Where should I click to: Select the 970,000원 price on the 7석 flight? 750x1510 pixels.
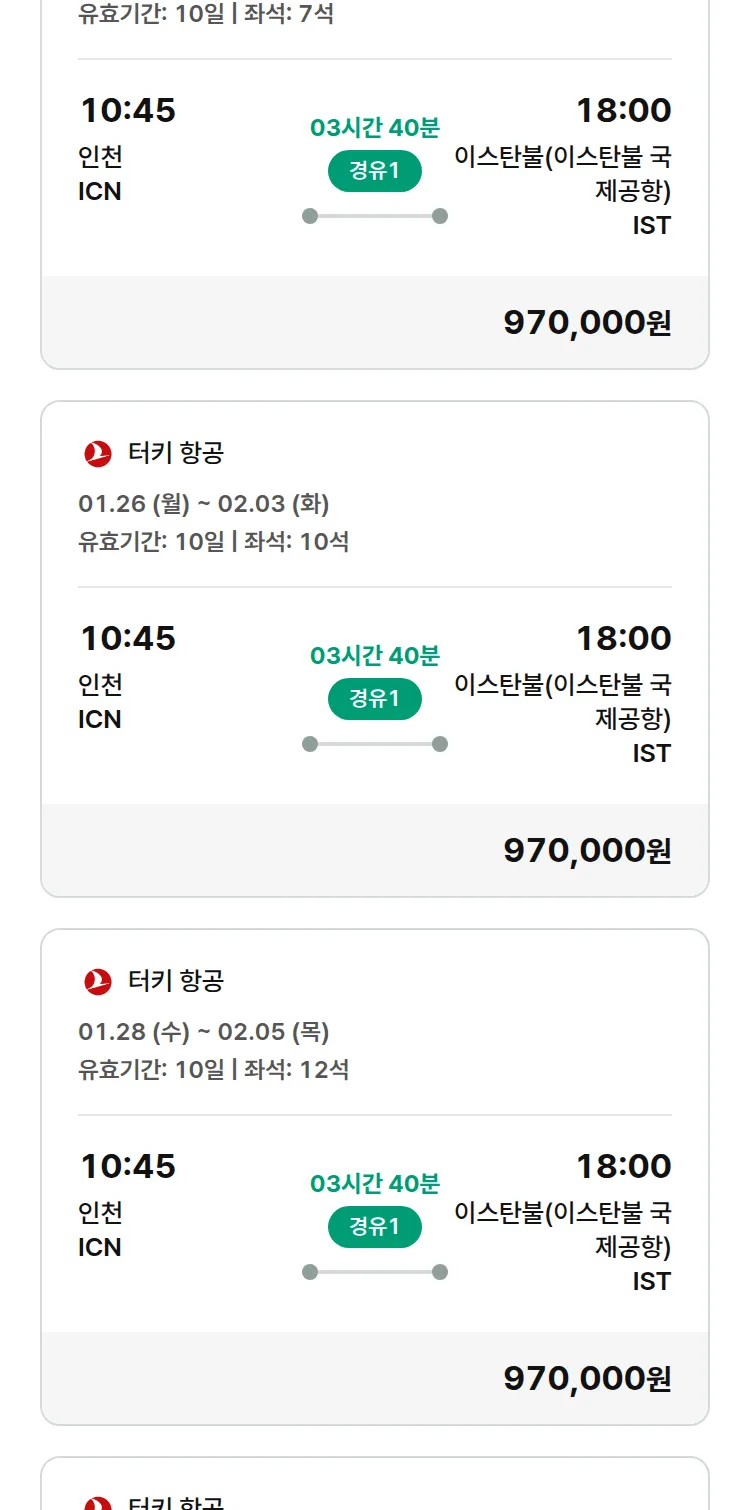click(x=587, y=323)
